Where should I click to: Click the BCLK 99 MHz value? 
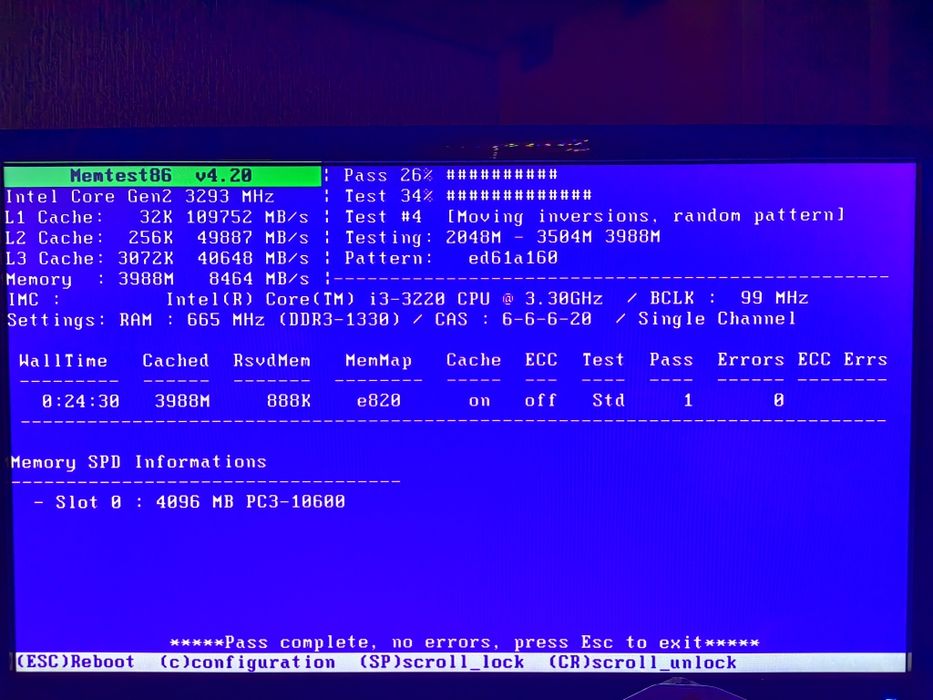tap(729, 298)
